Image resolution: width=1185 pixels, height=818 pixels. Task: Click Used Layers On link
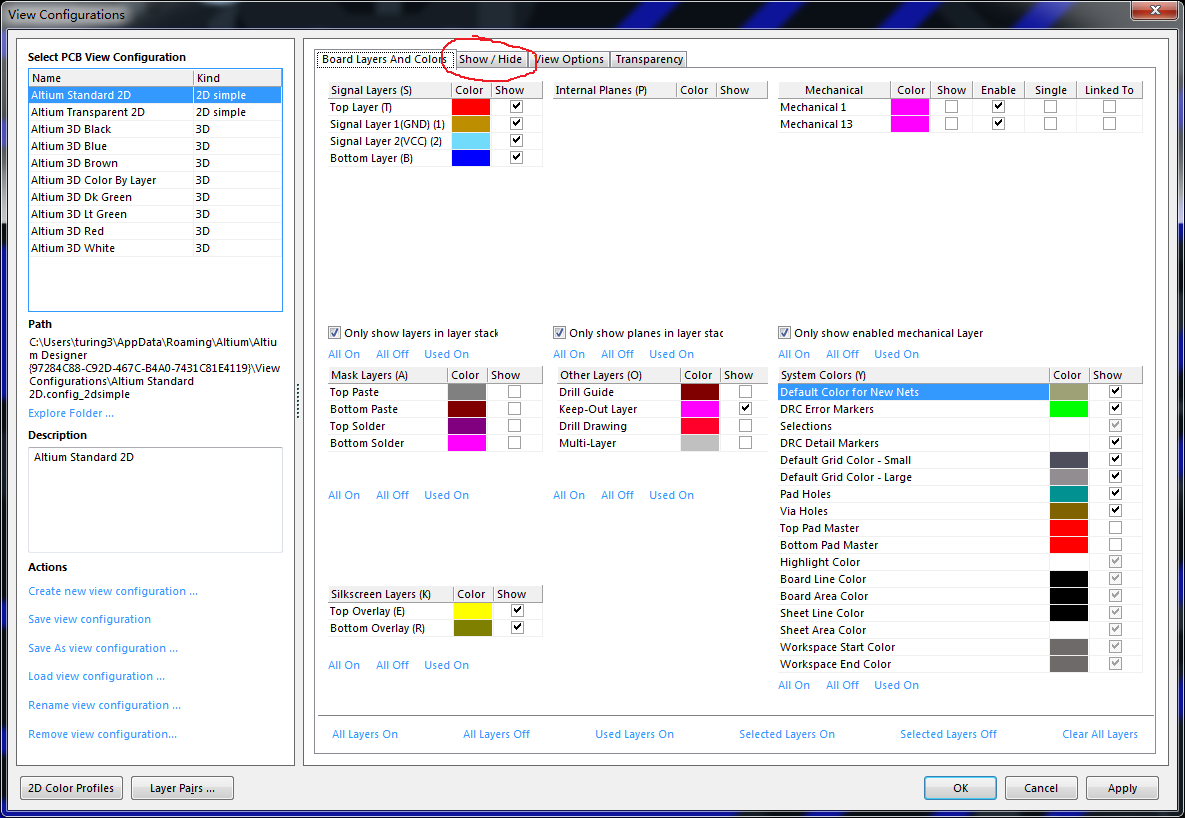pos(634,734)
